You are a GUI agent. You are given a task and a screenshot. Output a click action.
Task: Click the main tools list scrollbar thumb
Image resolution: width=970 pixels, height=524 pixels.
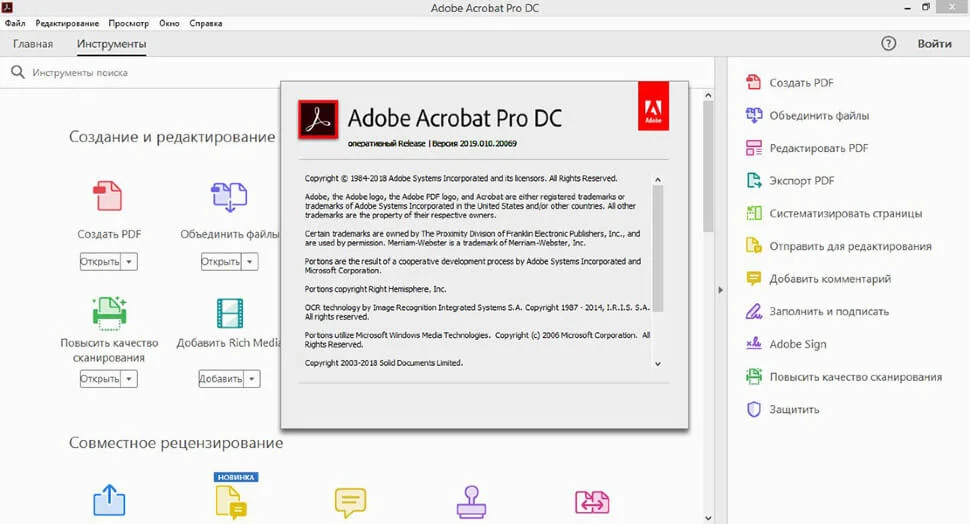point(708,166)
